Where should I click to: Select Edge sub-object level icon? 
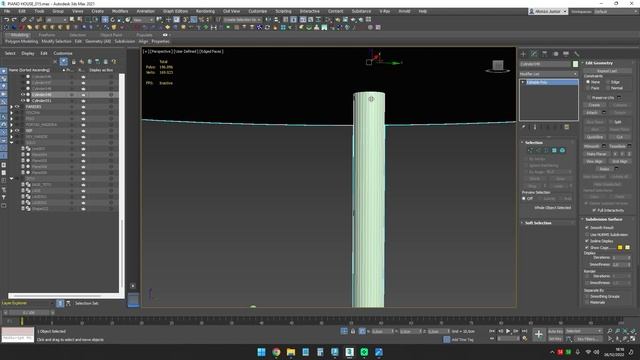[x=538, y=151]
